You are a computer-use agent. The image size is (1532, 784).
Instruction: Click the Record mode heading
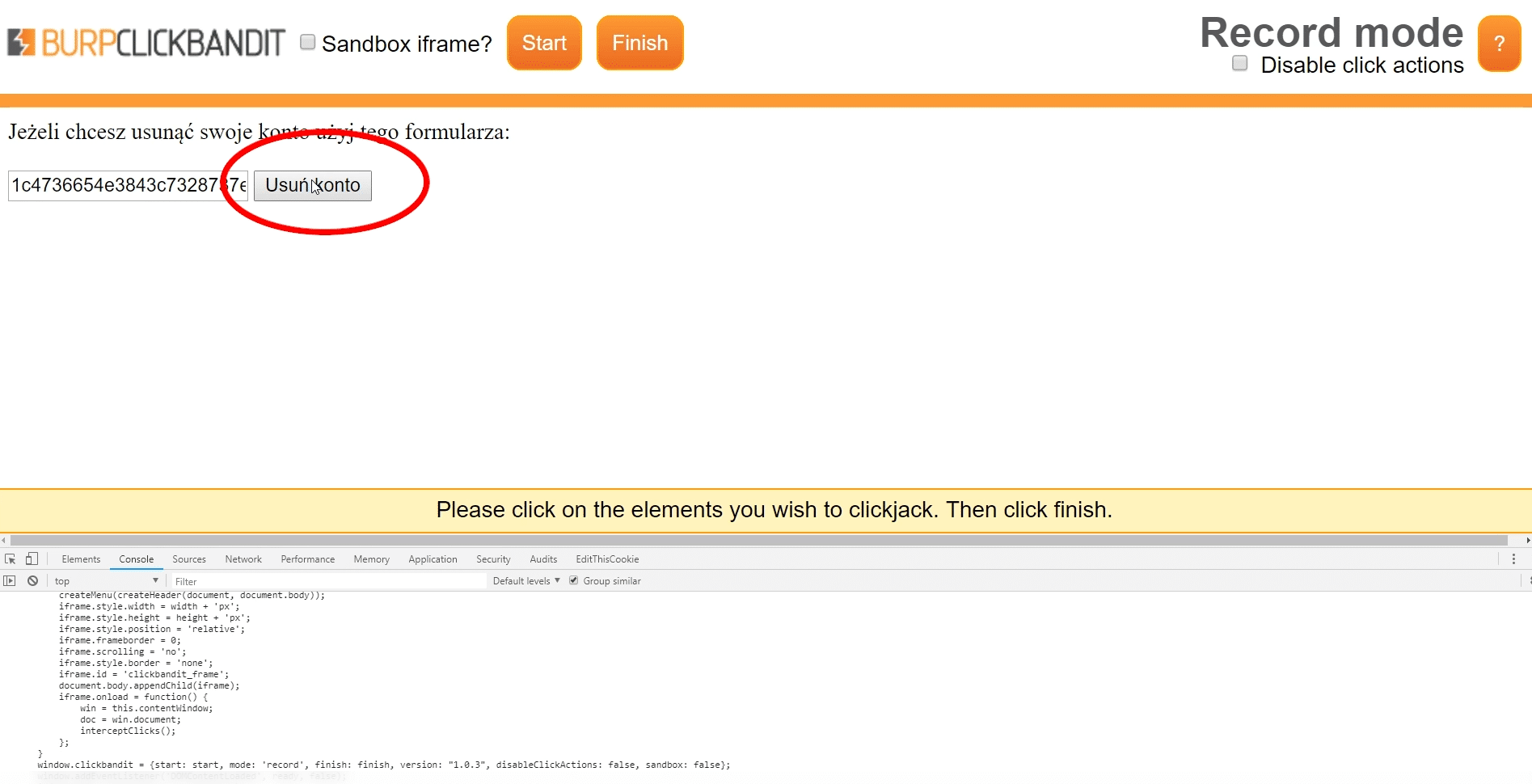coord(1332,33)
